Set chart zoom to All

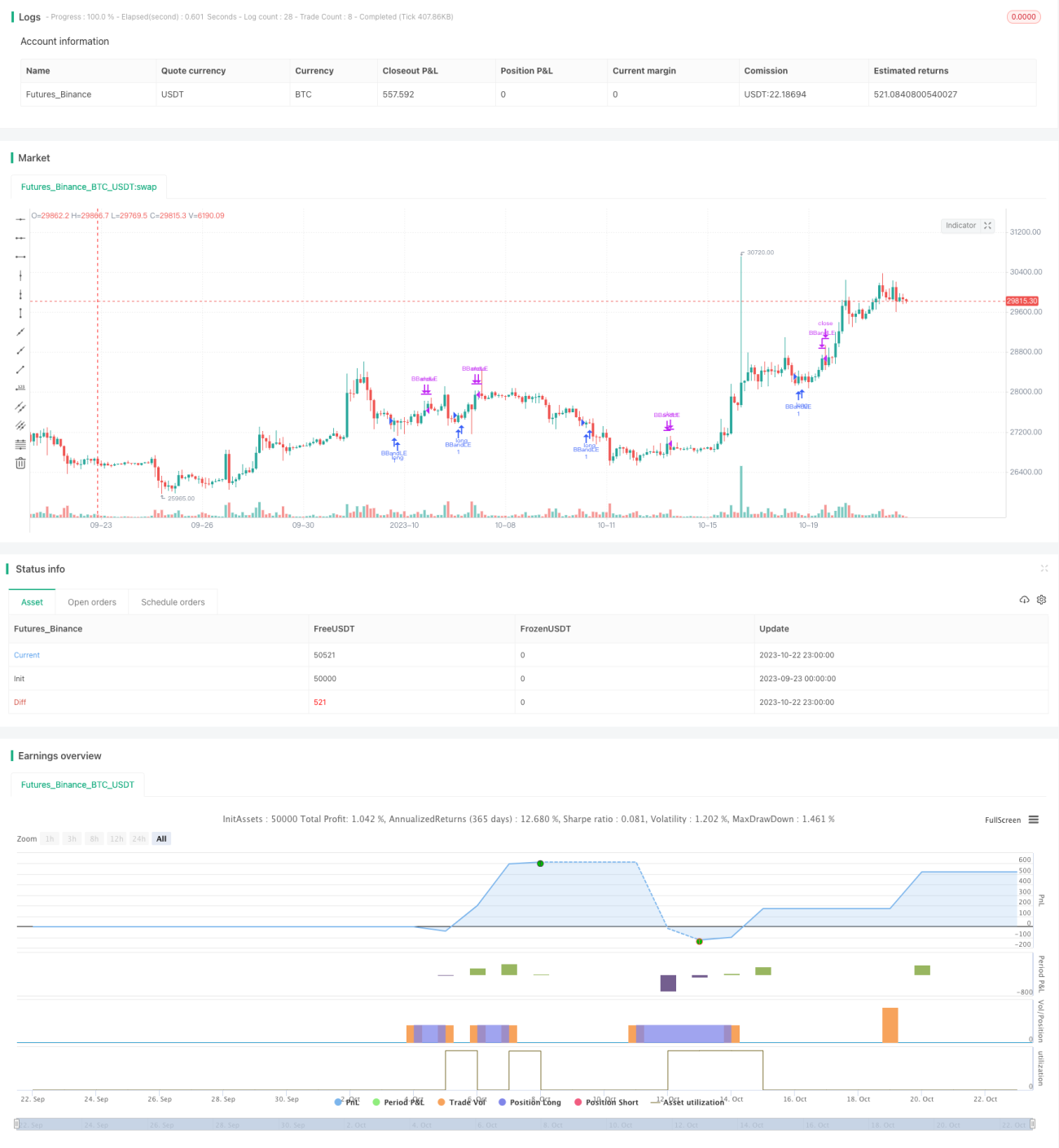[161, 838]
